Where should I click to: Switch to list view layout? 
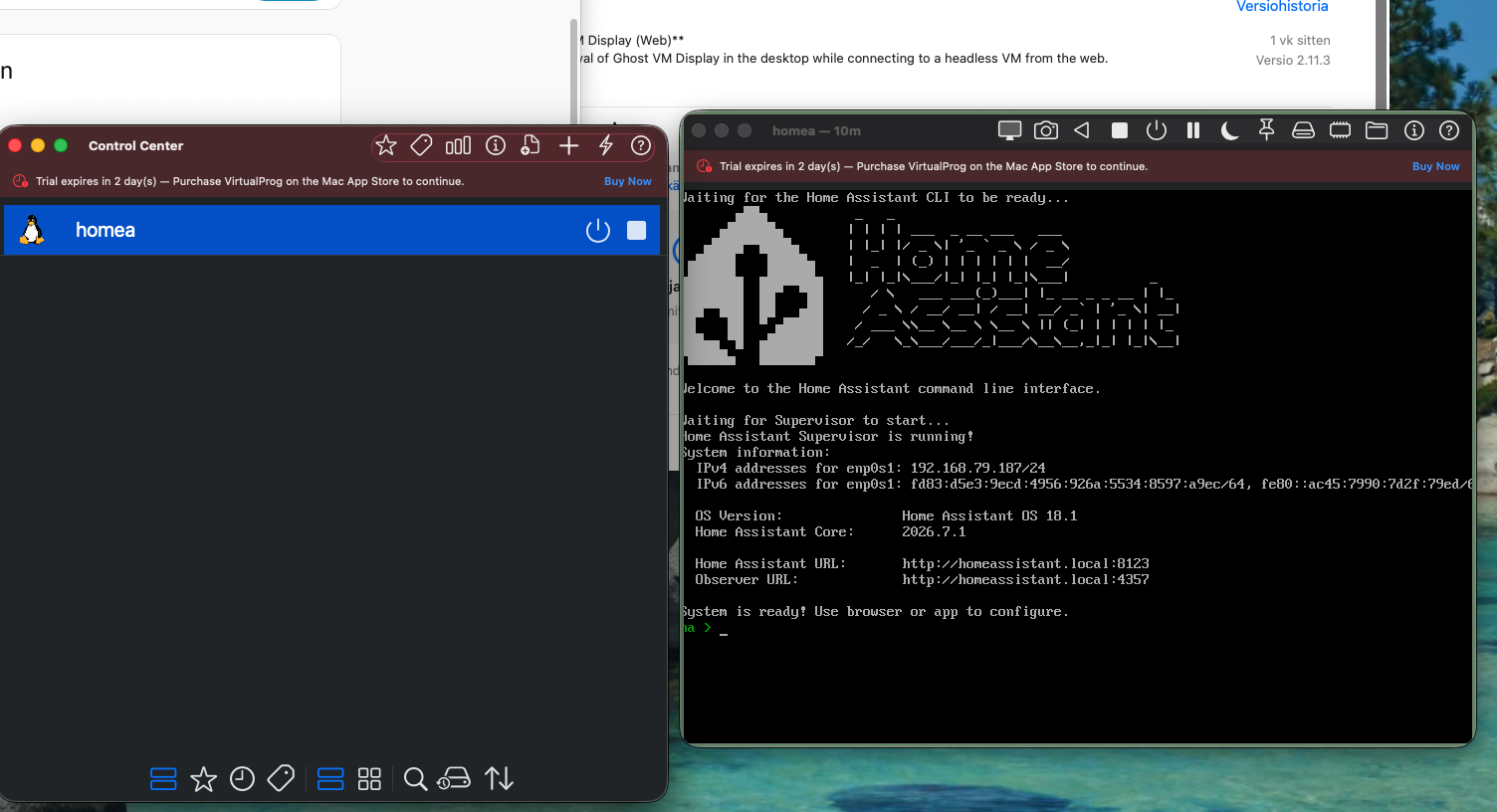pos(330,779)
